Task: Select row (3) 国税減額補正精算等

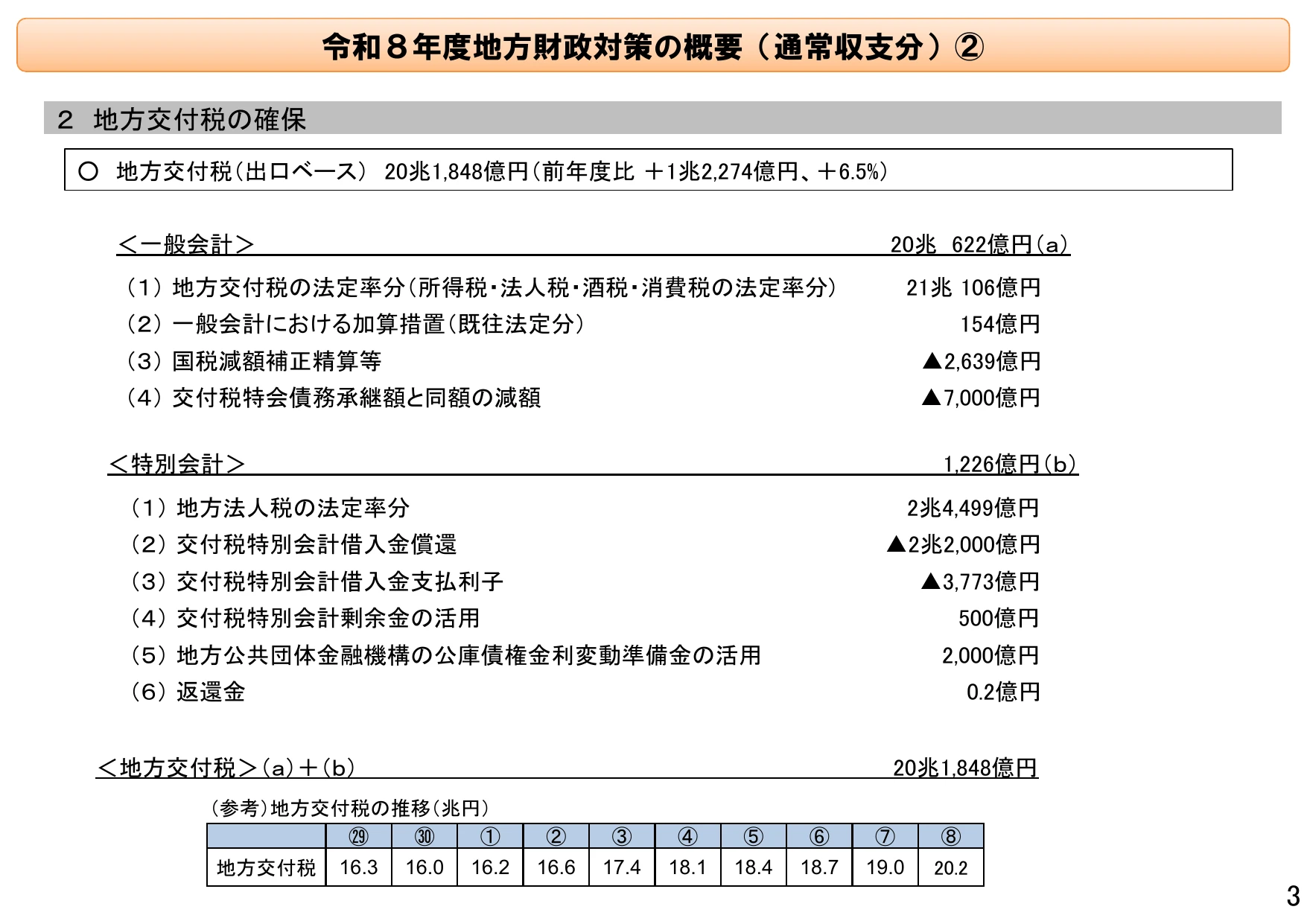Action: point(253,361)
